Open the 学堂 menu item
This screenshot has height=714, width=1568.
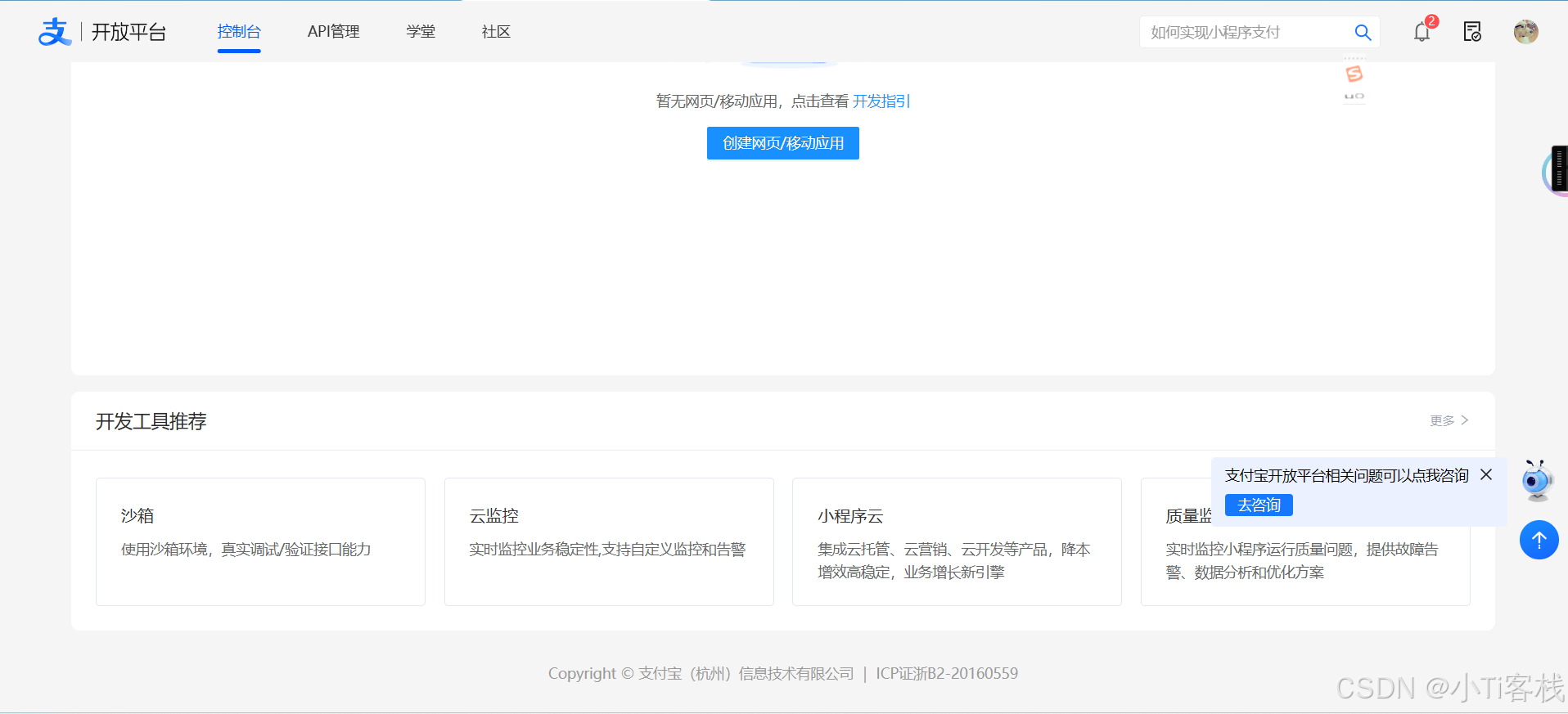421,32
